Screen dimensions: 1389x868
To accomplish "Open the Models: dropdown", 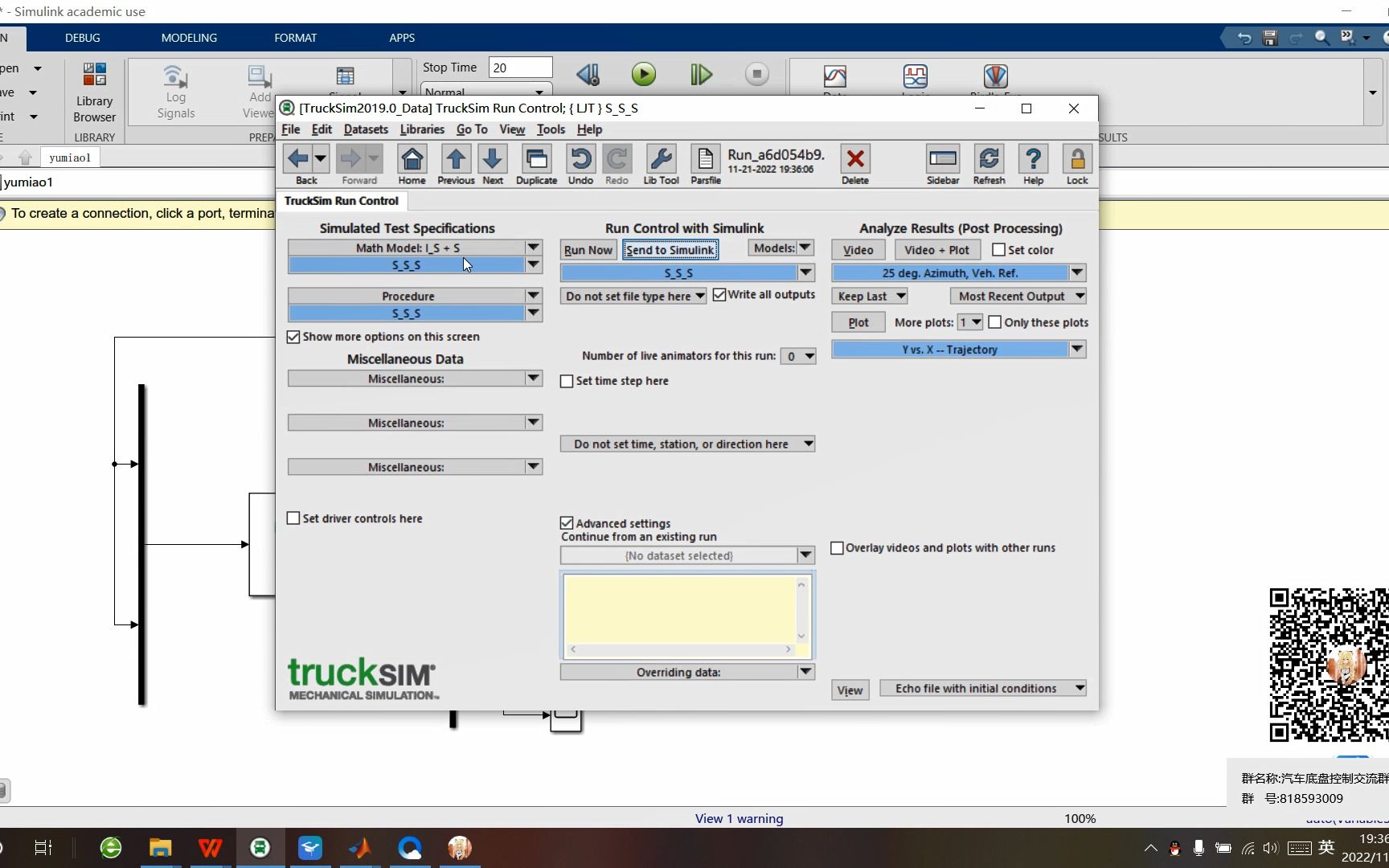I will pyautogui.click(x=781, y=248).
